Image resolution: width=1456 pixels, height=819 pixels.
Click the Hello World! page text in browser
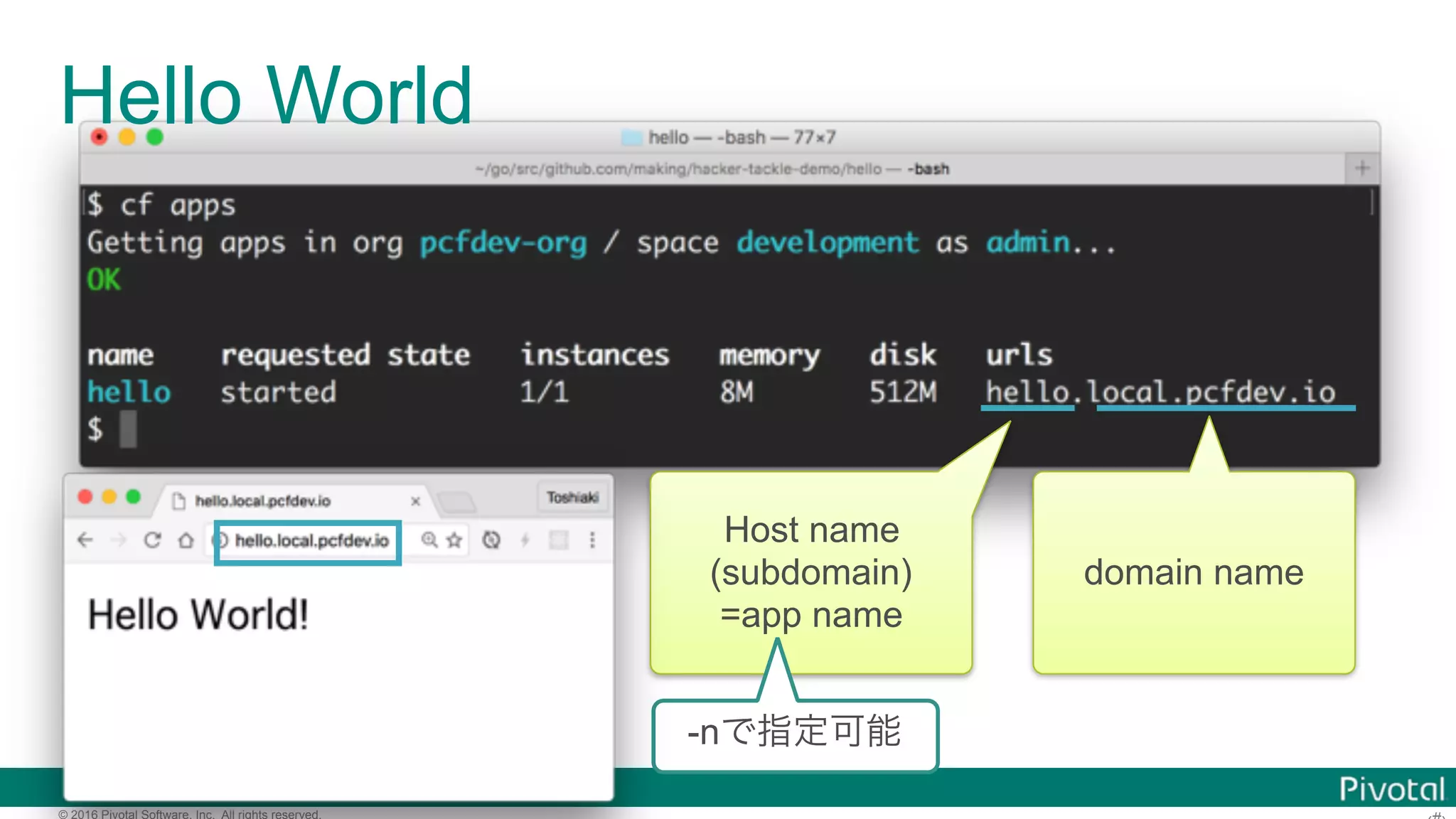coord(198,615)
